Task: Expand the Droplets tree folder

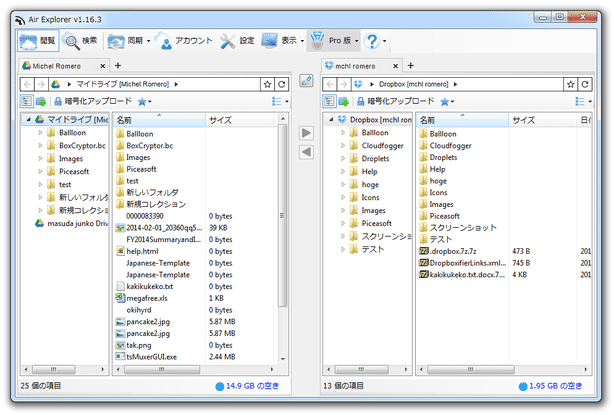Action: pos(343,159)
